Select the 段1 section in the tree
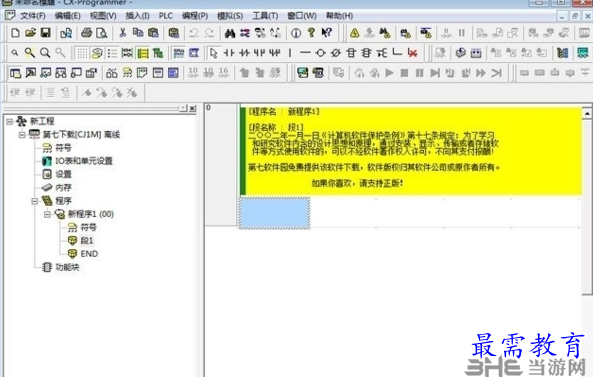 (x=87, y=240)
